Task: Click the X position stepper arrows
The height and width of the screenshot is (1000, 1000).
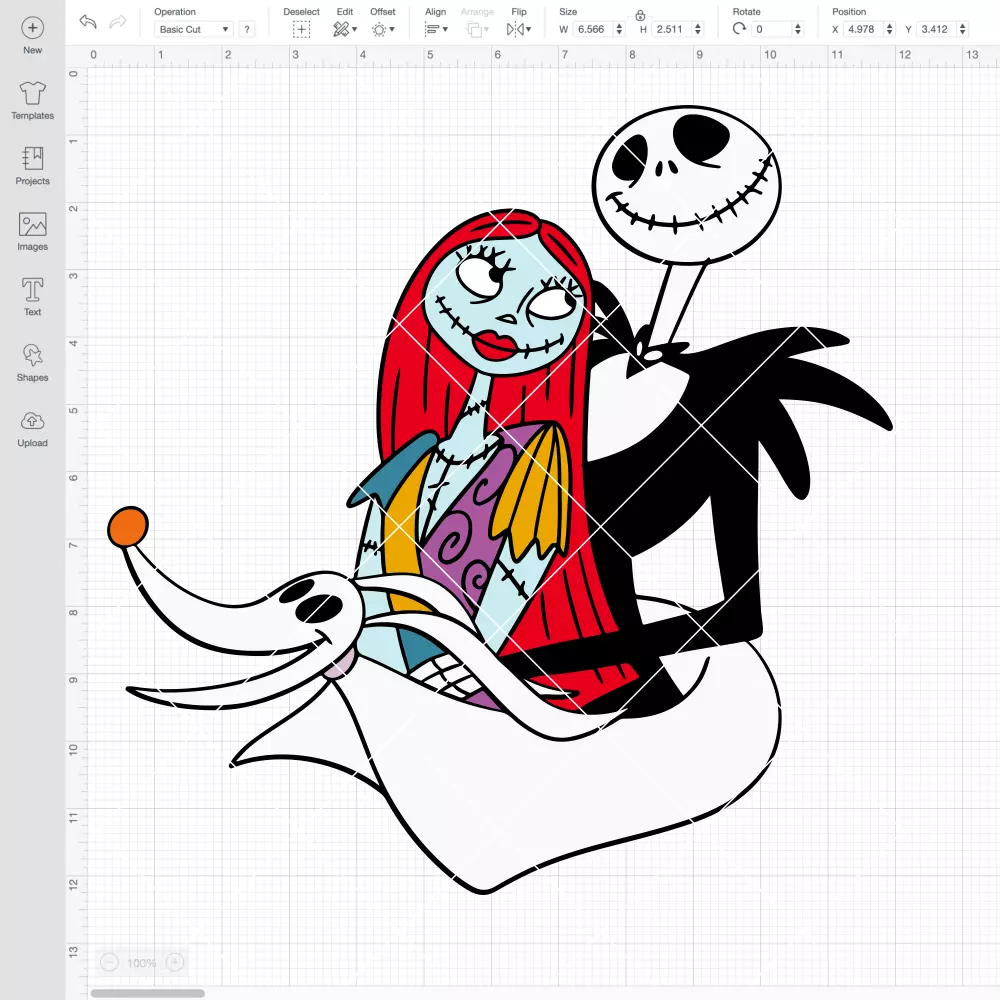Action: point(890,29)
